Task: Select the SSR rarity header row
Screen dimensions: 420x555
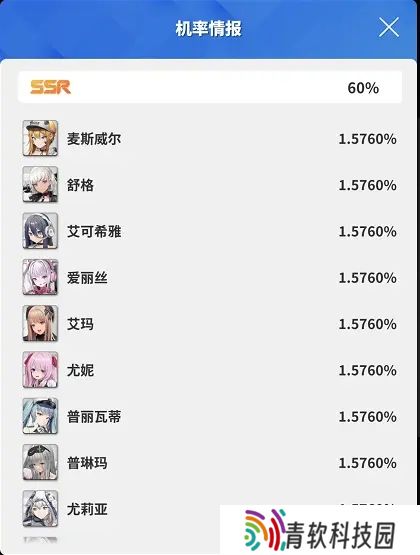Action: (x=210, y=87)
